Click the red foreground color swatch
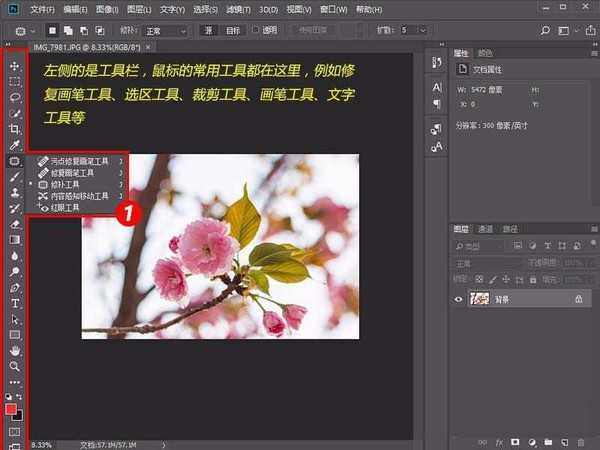 [12, 409]
